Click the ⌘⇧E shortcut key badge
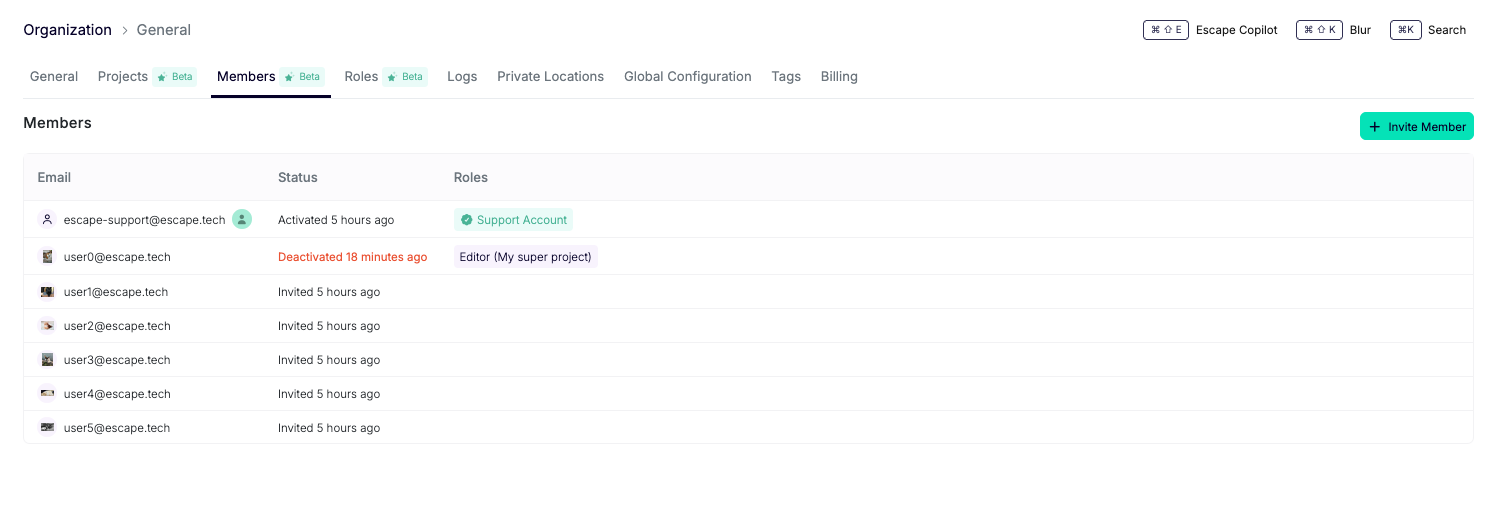The width and height of the screenshot is (1497, 522). [1166, 30]
